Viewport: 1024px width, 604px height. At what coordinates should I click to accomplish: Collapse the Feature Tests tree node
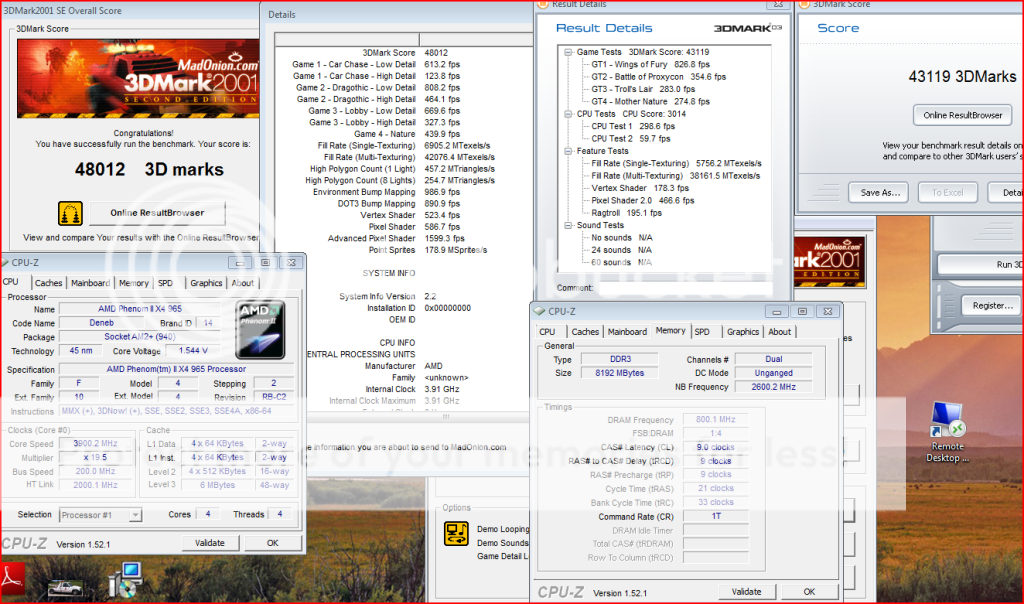coord(568,151)
